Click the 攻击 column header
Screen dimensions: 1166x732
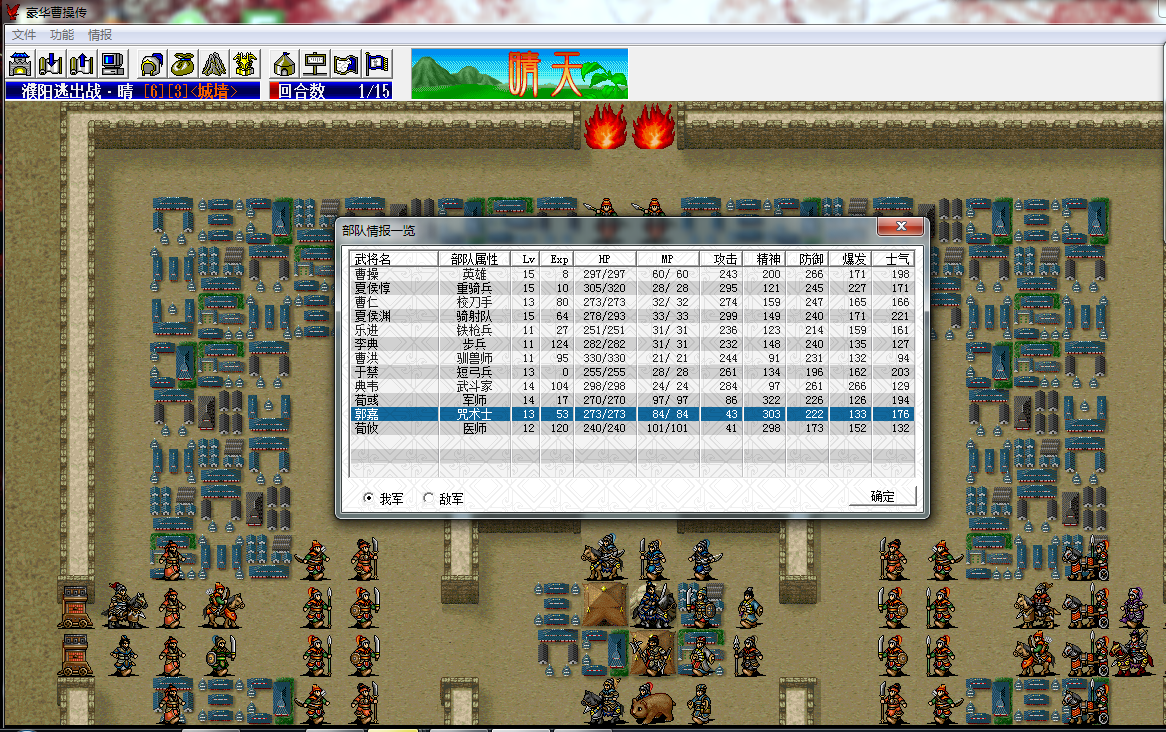point(721,259)
